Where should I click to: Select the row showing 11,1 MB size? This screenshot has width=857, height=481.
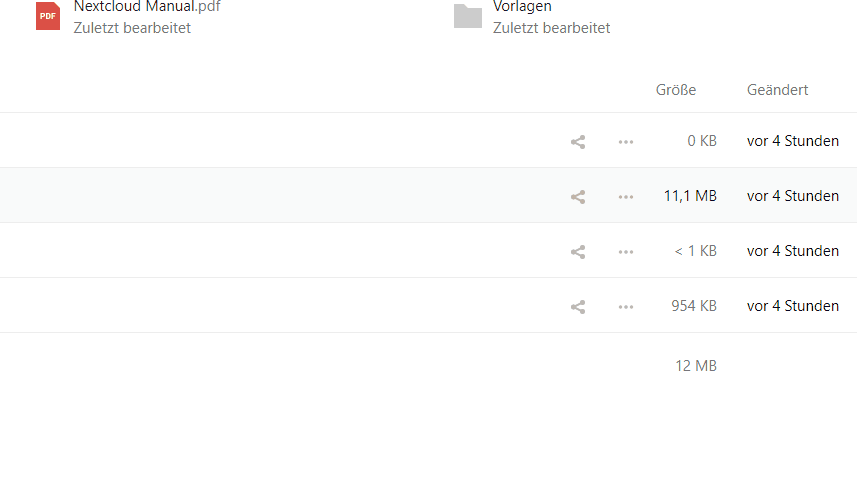pyautogui.click(x=428, y=195)
